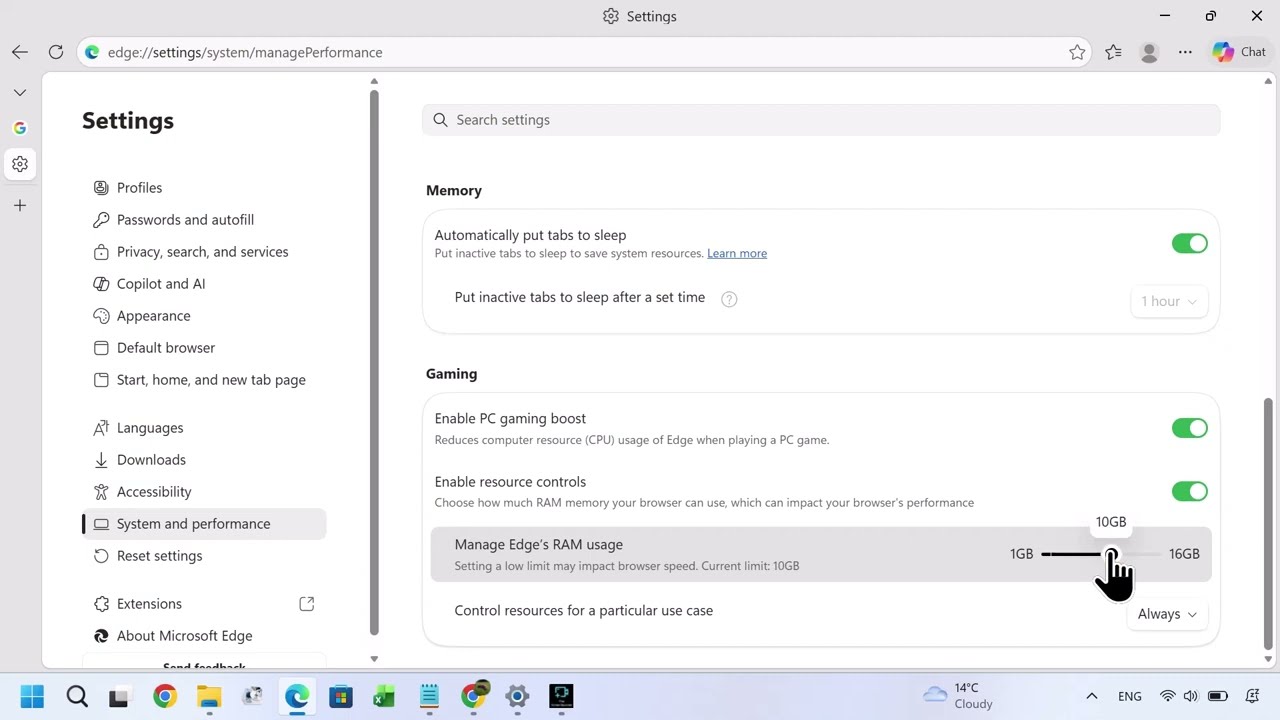Image resolution: width=1280 pixels, height=720 pixels.
Task: Open the terminal app on taskbar
Action: (x=561, y=696)
